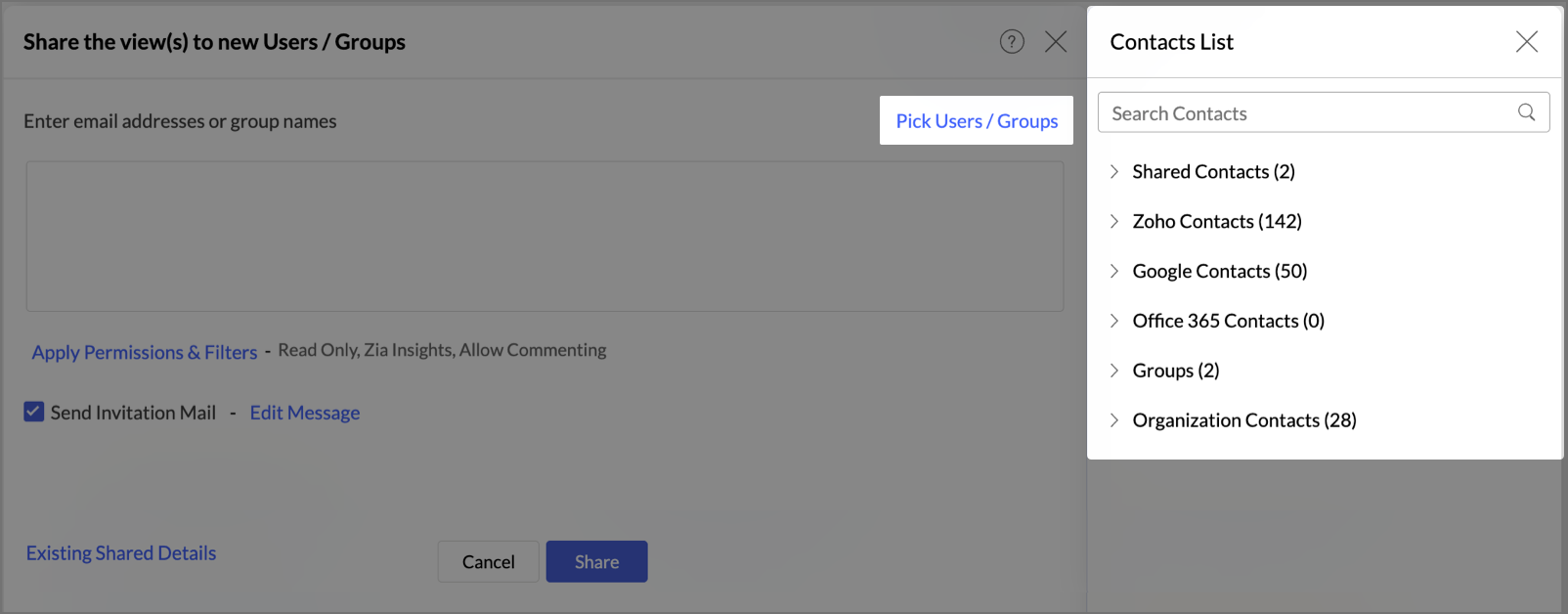Expand the Google Contacts chevron
1568x614 pixels.
pos(1114,271)
